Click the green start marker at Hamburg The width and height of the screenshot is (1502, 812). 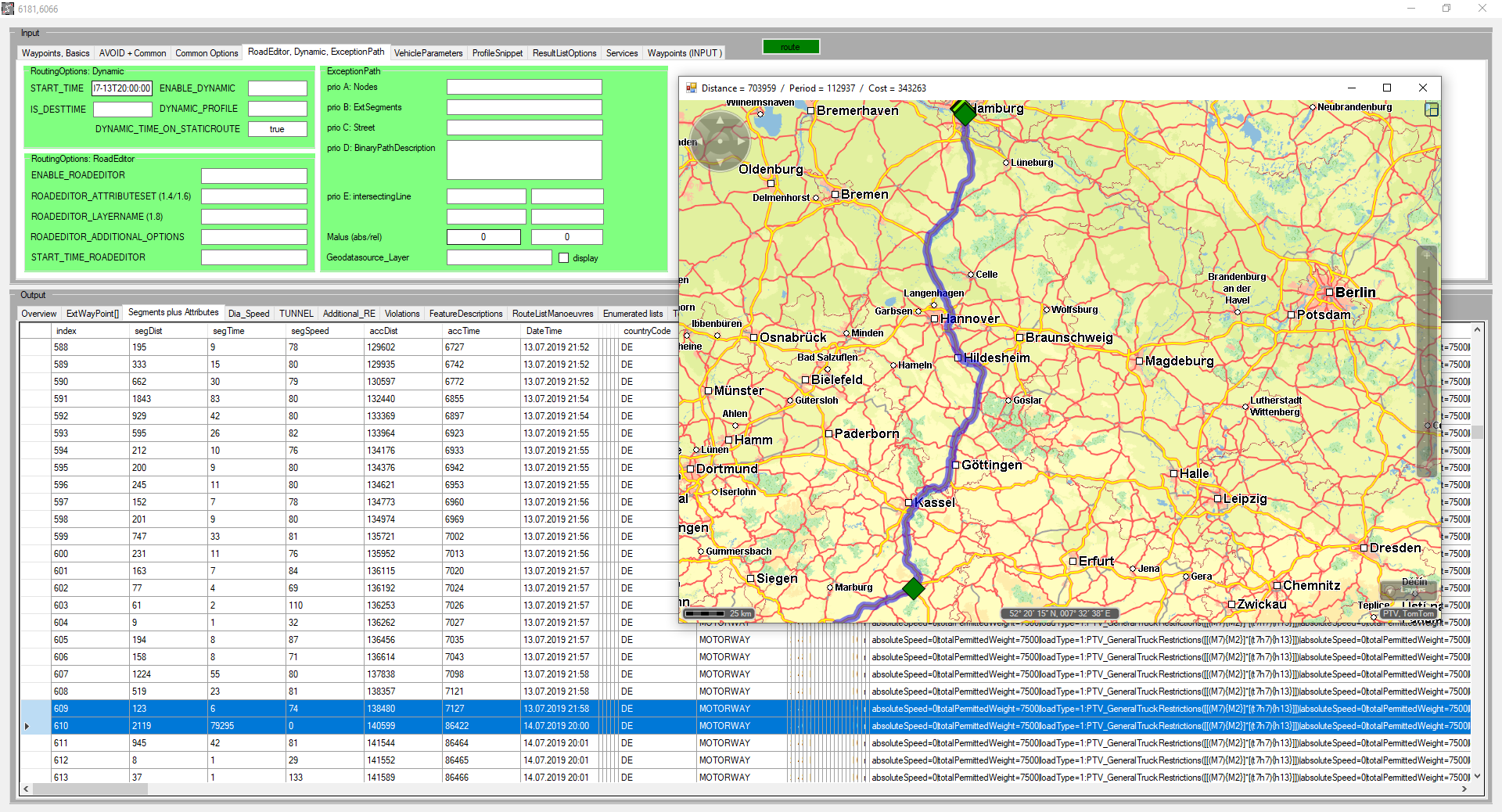[965, 113]
